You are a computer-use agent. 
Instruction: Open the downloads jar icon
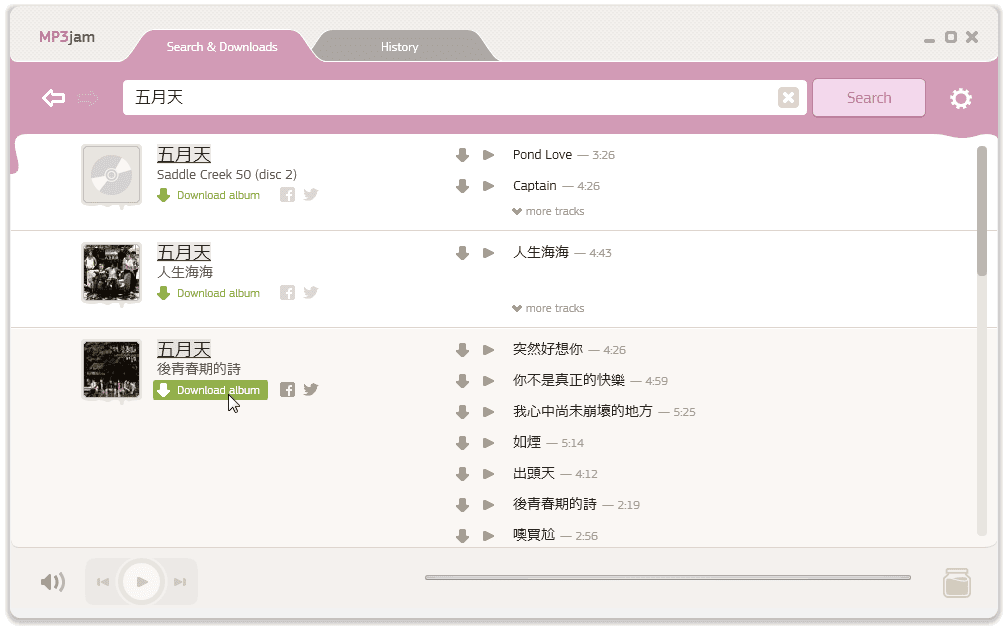957,582
